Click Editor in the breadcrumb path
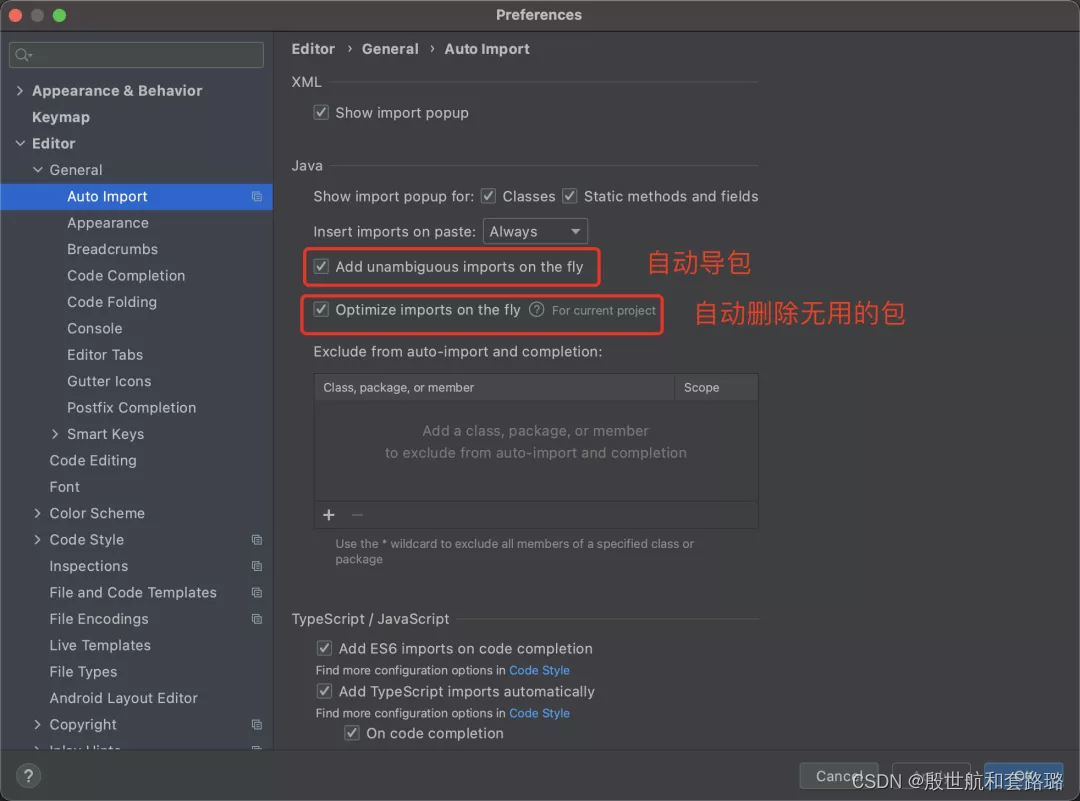Image resolution: width=1080 pixels, height=801 pixels. click(x=313, y=49)
